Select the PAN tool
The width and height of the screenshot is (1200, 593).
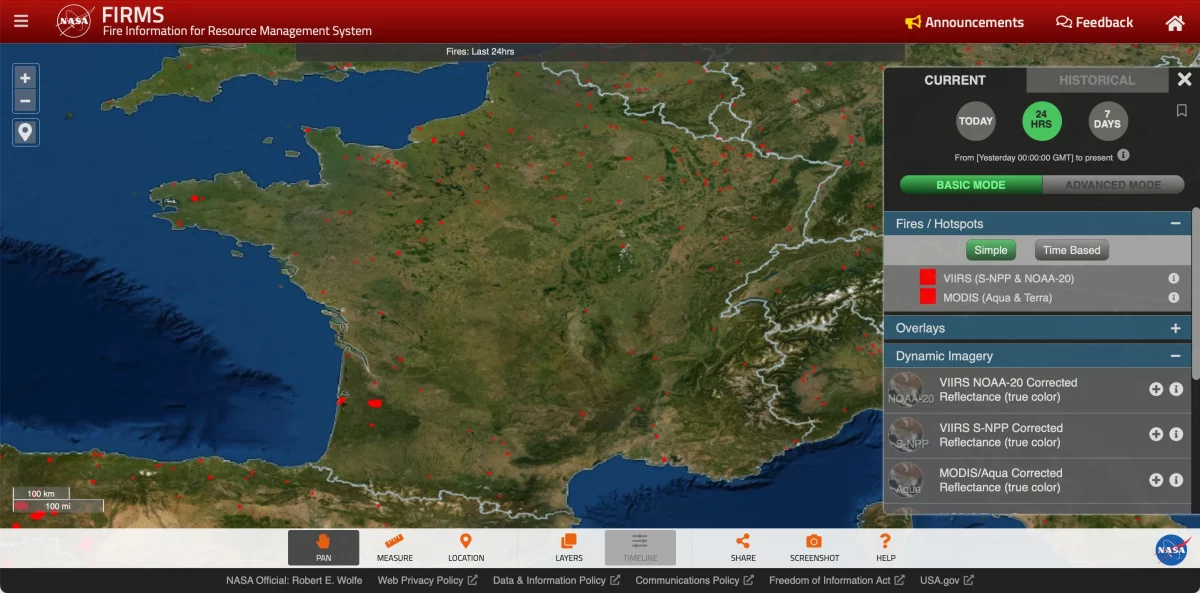tap(323, 548)
